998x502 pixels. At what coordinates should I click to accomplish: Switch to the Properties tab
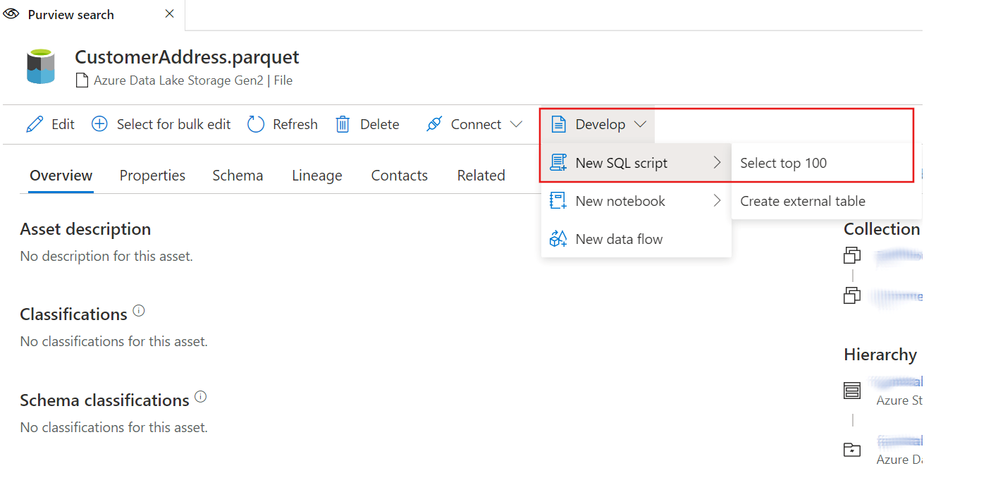click(152, 175)
